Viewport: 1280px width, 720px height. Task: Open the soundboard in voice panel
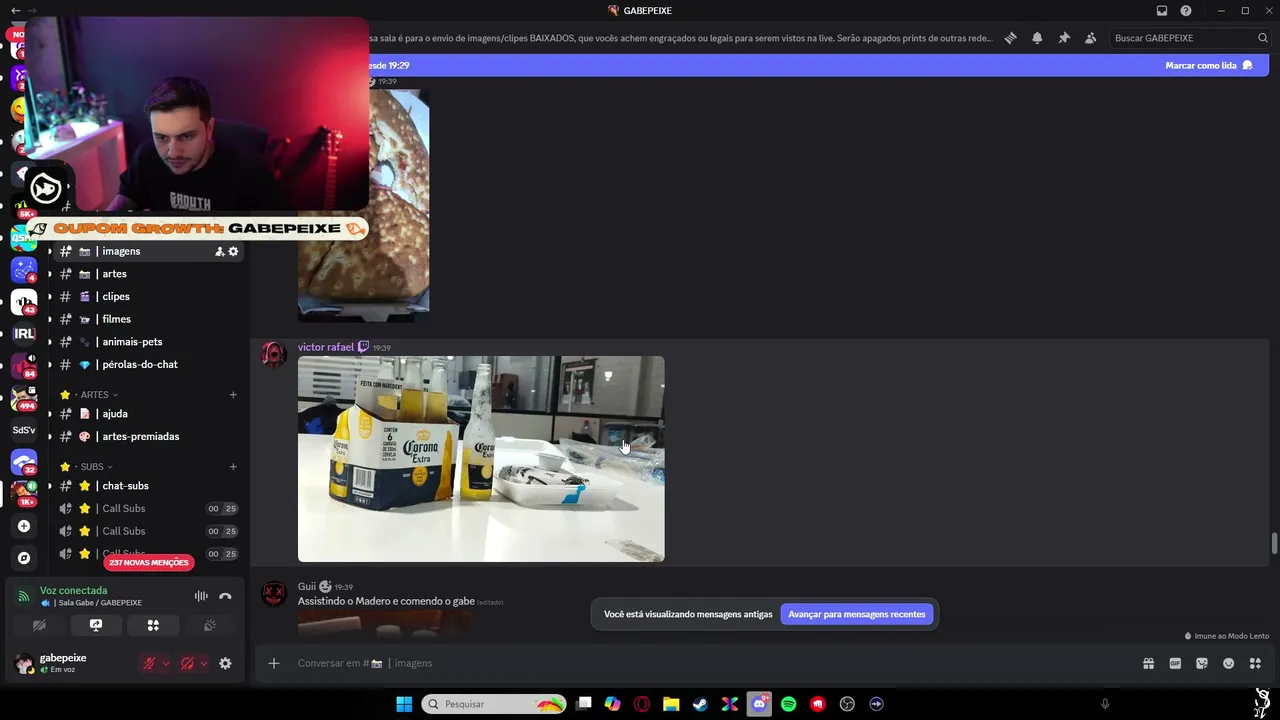pyautogui.click(x=210, y=625)
